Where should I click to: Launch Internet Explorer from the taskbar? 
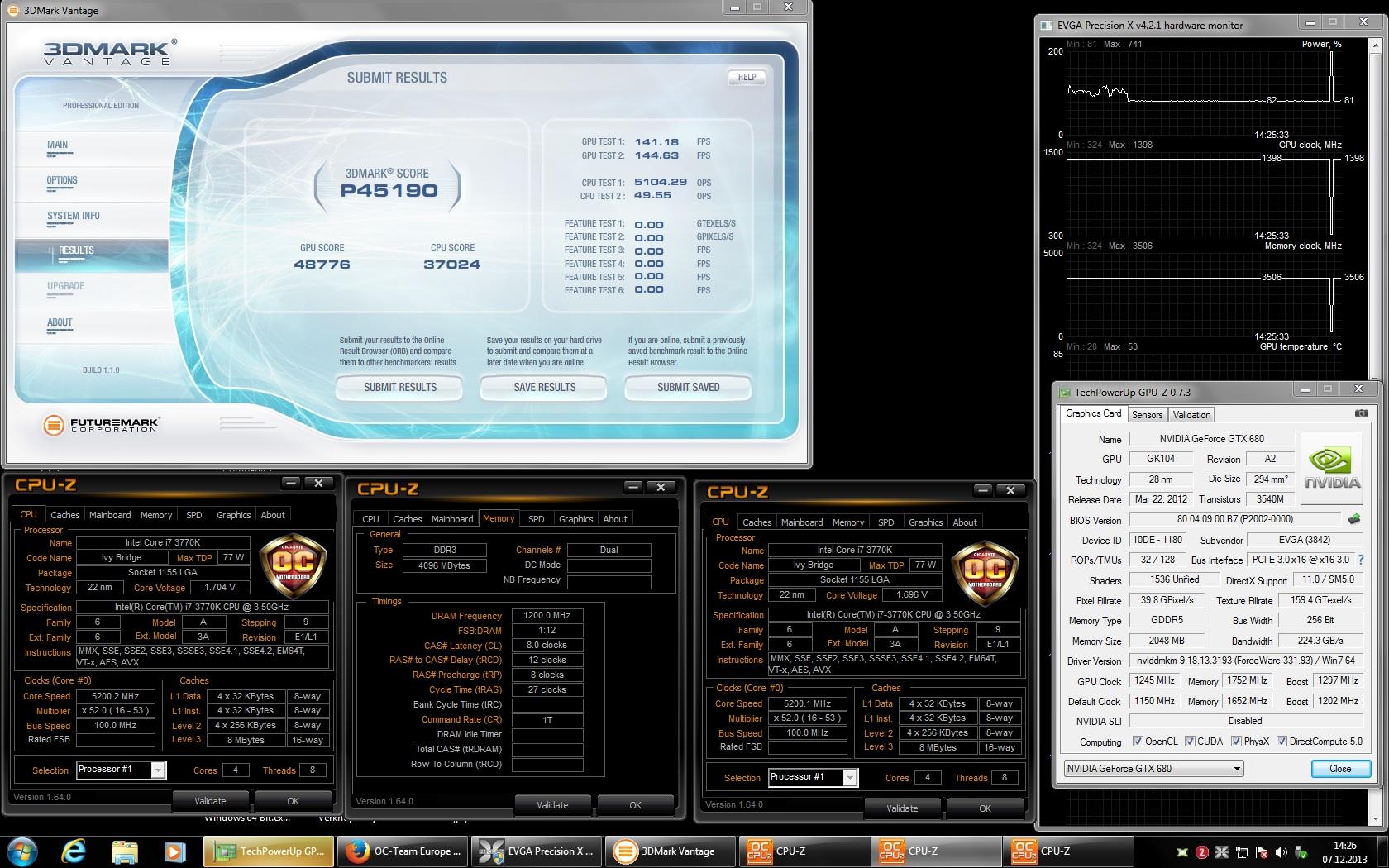pos(74,851)
